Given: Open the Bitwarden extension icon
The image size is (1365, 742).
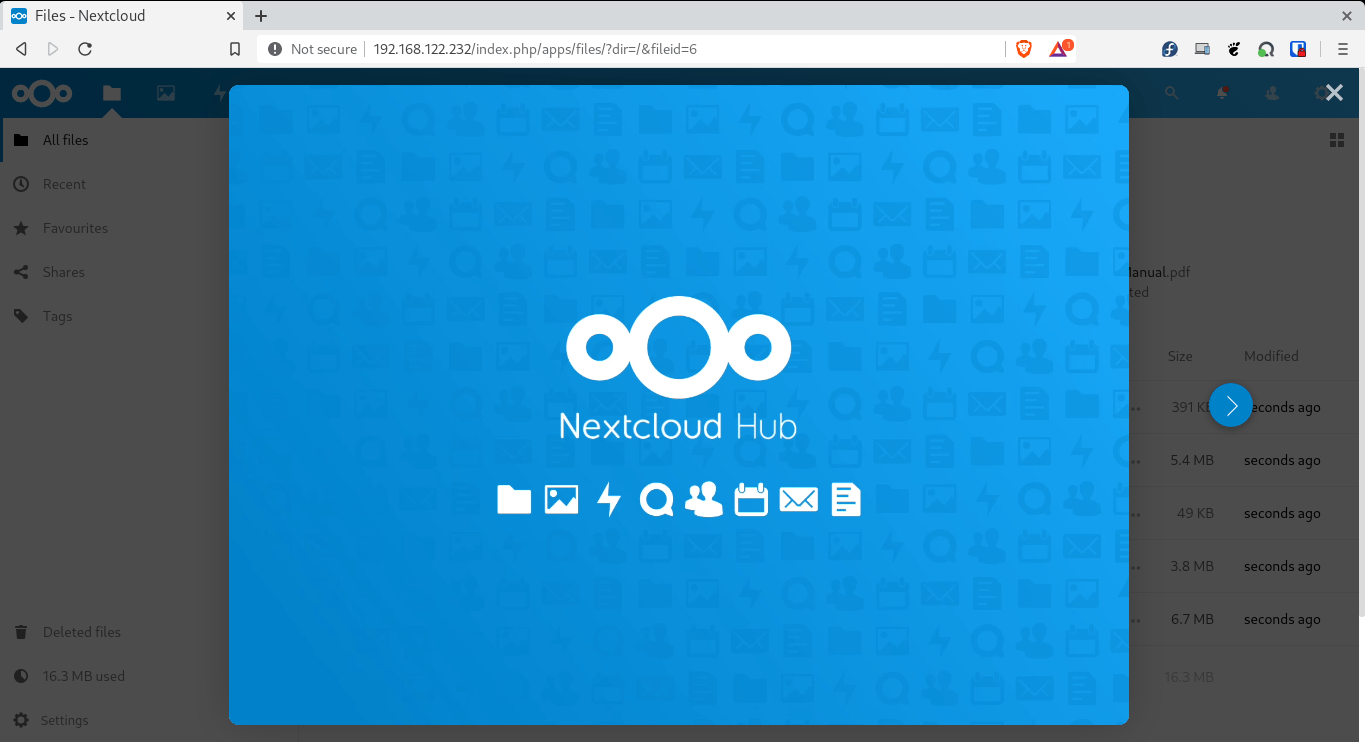Looking at the screenshot, I should (1298, 49).
